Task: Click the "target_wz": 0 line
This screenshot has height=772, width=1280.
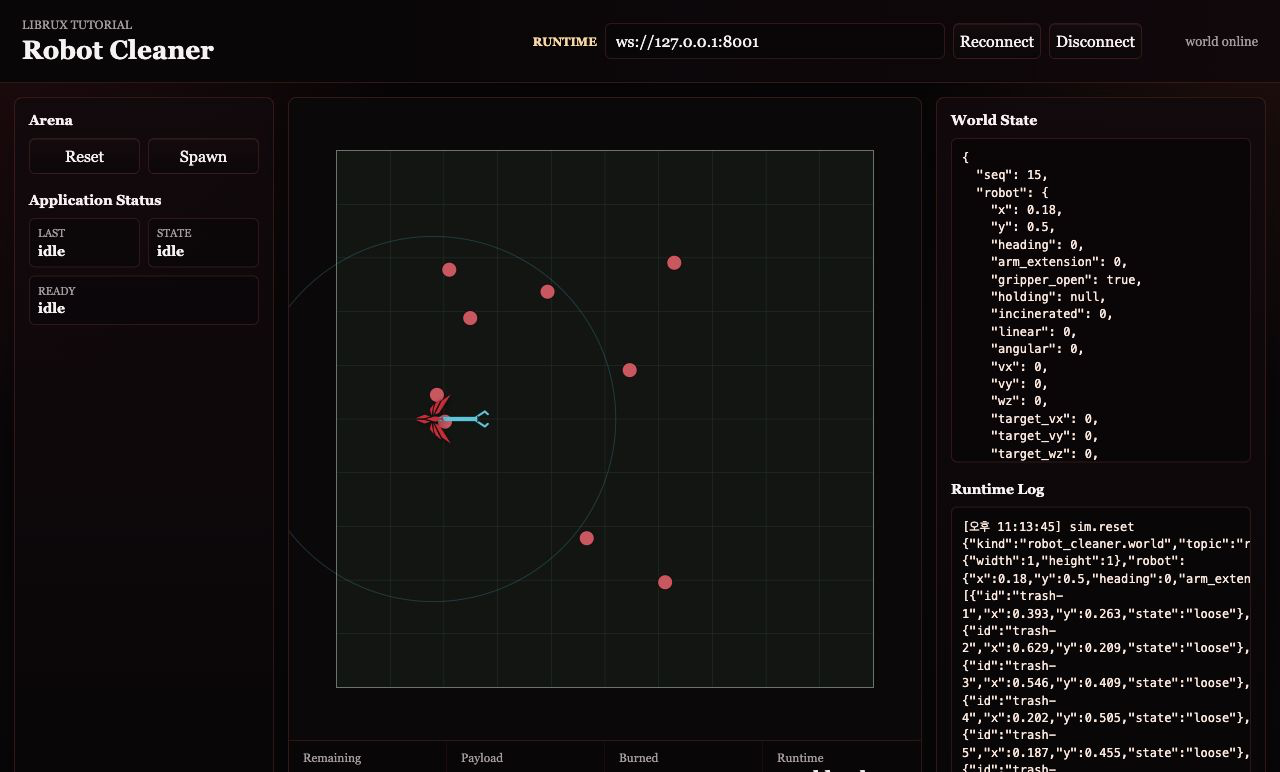Action: coord(1044,454)
